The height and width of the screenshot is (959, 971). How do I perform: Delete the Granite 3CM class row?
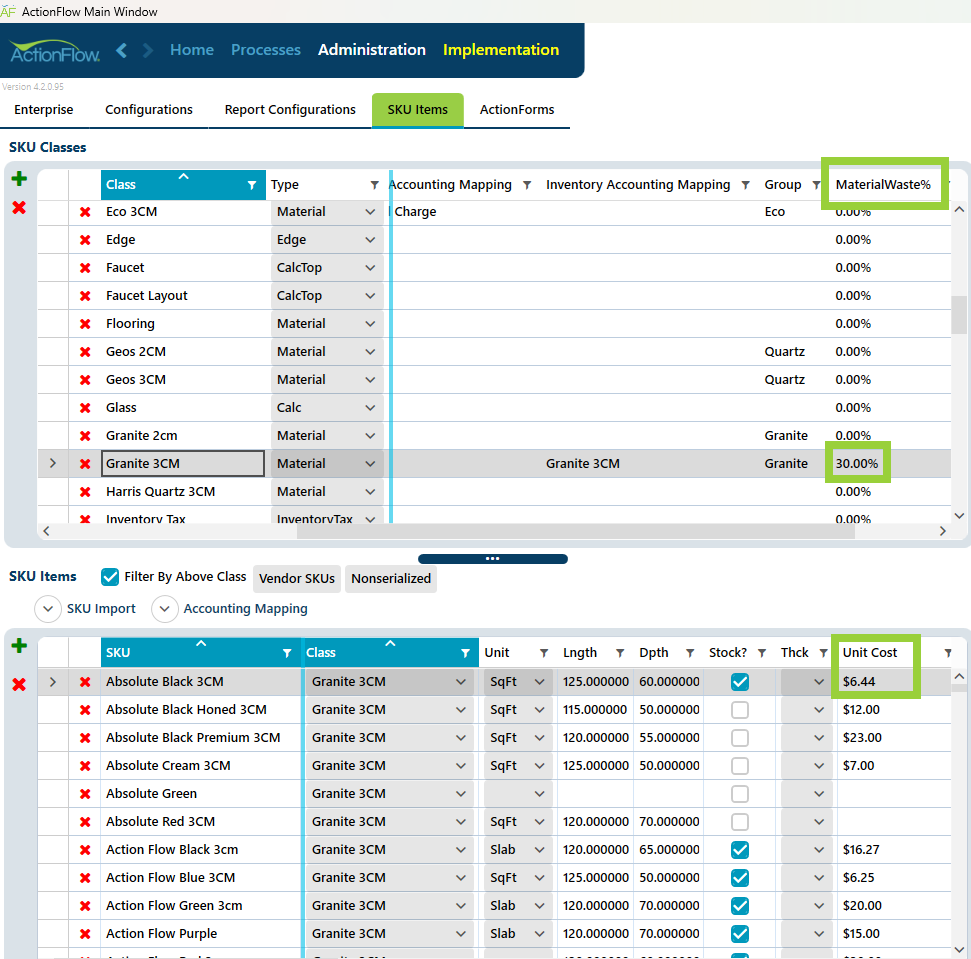(x=85, y=464)
